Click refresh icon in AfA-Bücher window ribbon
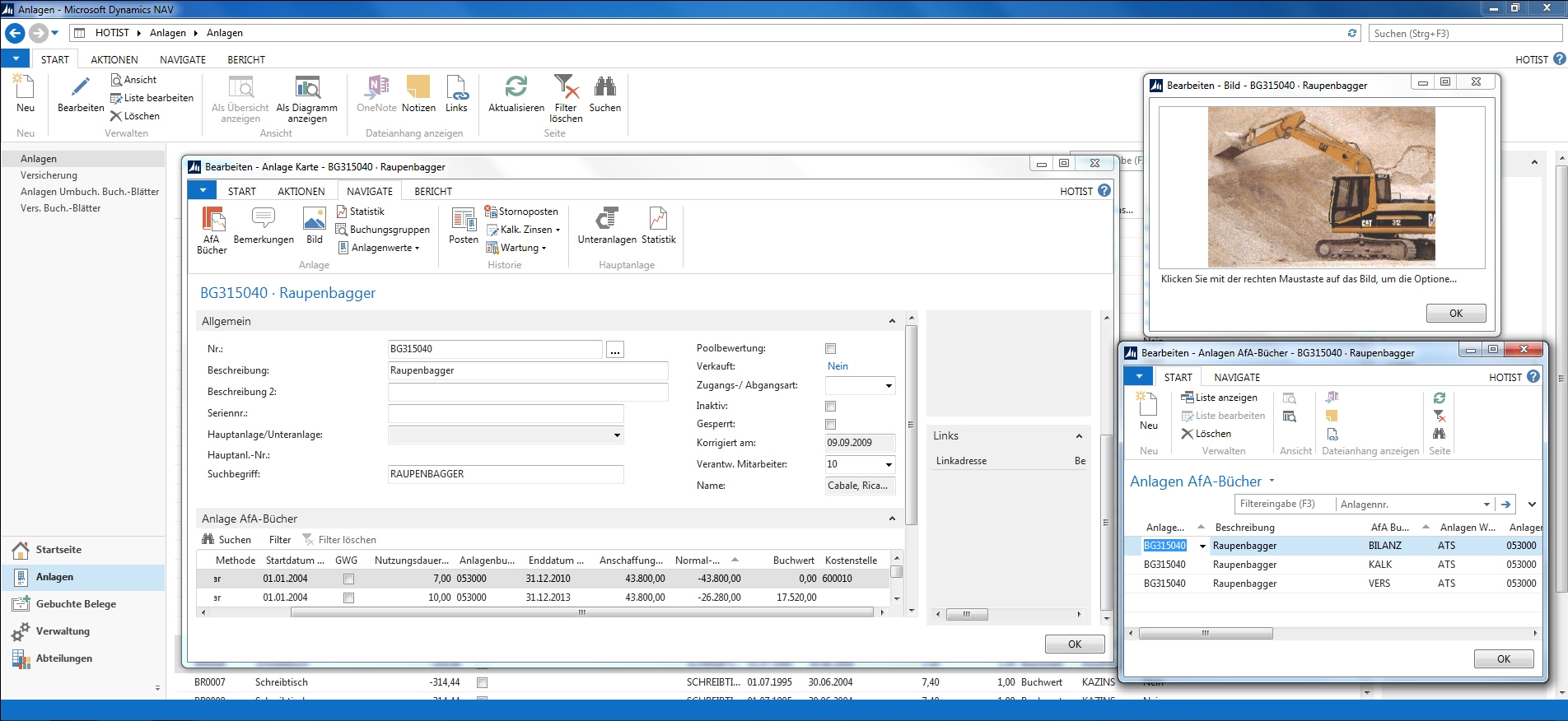This screenshot has height=721, width=1568. point(1440,398)
